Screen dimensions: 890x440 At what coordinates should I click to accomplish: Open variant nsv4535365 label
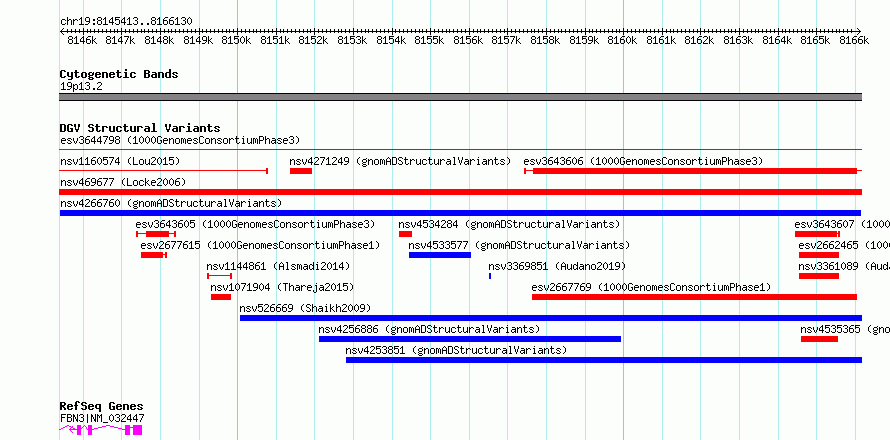click(845, 329)
